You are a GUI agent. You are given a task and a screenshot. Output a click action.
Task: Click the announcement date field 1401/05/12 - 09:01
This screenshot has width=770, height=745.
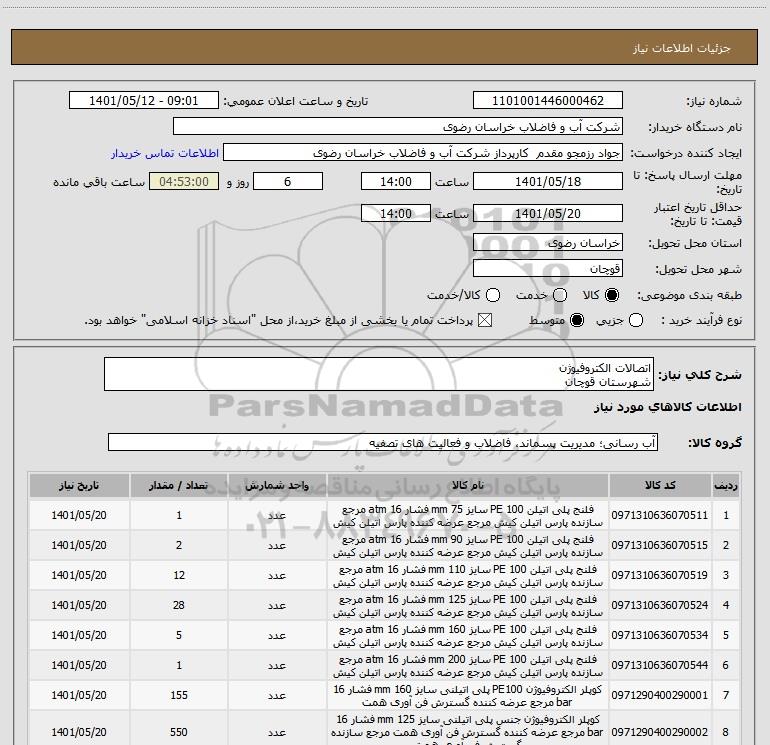(x=143, y=101)
